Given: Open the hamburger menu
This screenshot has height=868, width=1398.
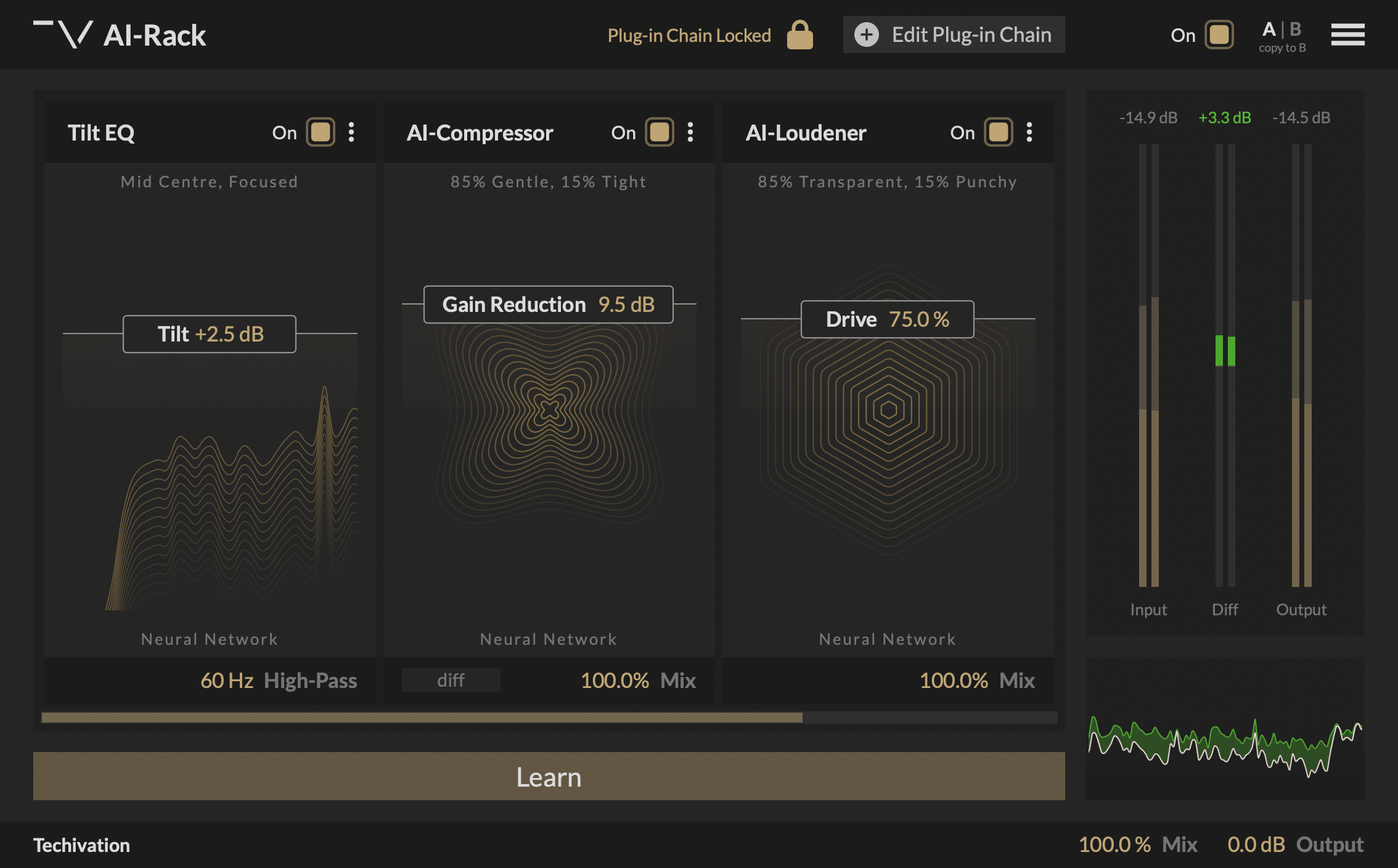Looking at the screenshot, I should (1347, 35).
